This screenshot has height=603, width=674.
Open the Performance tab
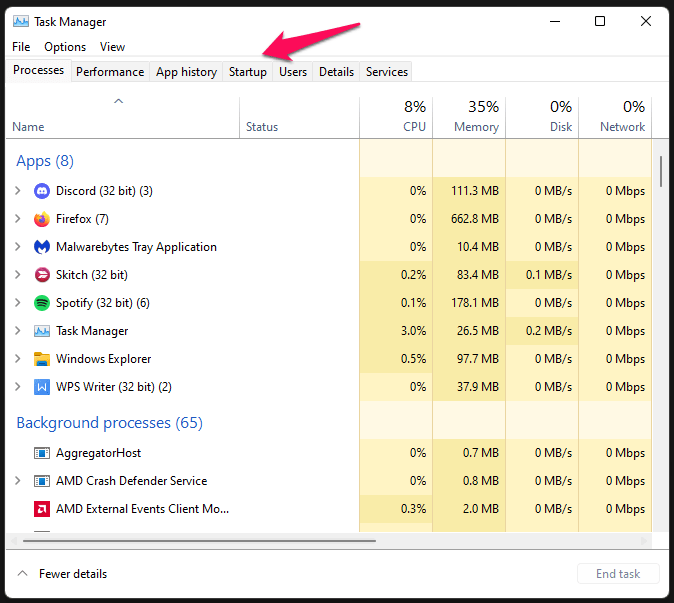point(110,72)
